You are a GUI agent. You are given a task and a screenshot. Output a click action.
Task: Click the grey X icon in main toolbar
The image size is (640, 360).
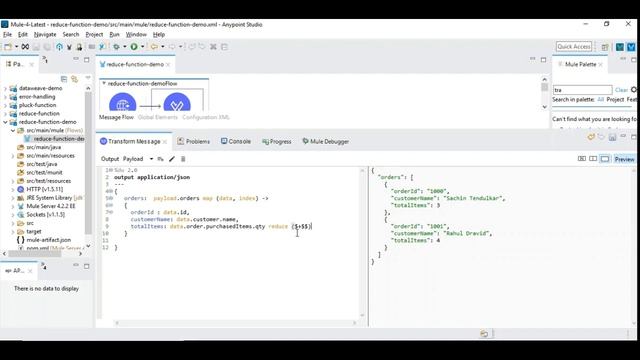pos(213,47)
